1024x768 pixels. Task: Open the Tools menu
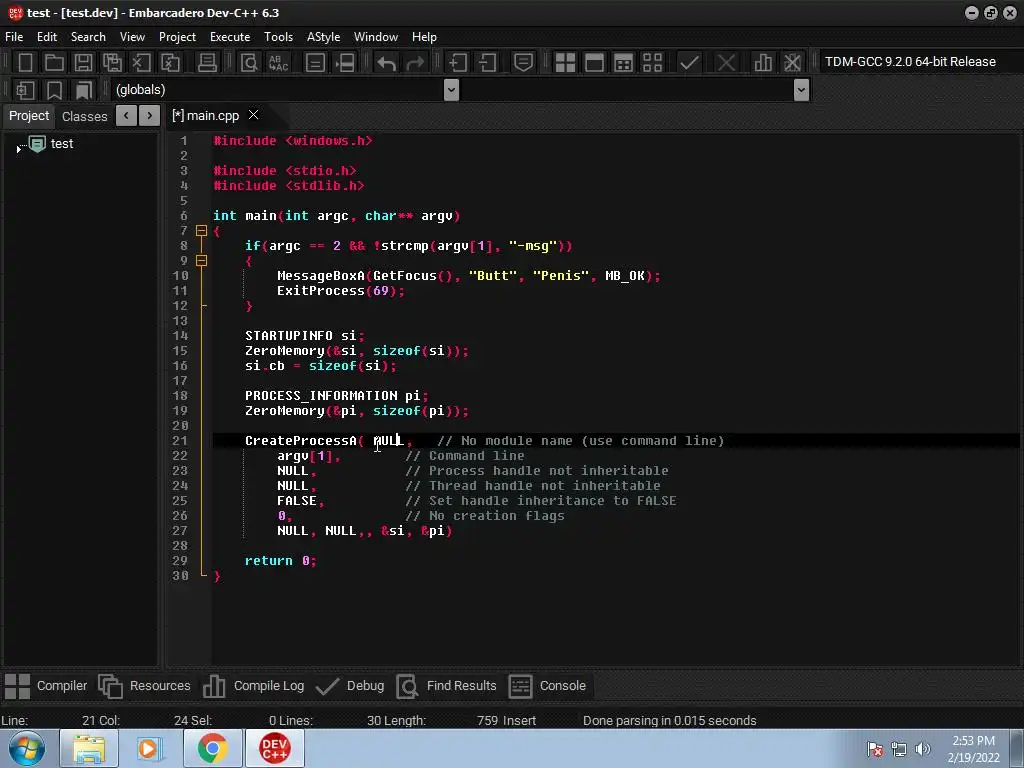click(x=278, y=37)
